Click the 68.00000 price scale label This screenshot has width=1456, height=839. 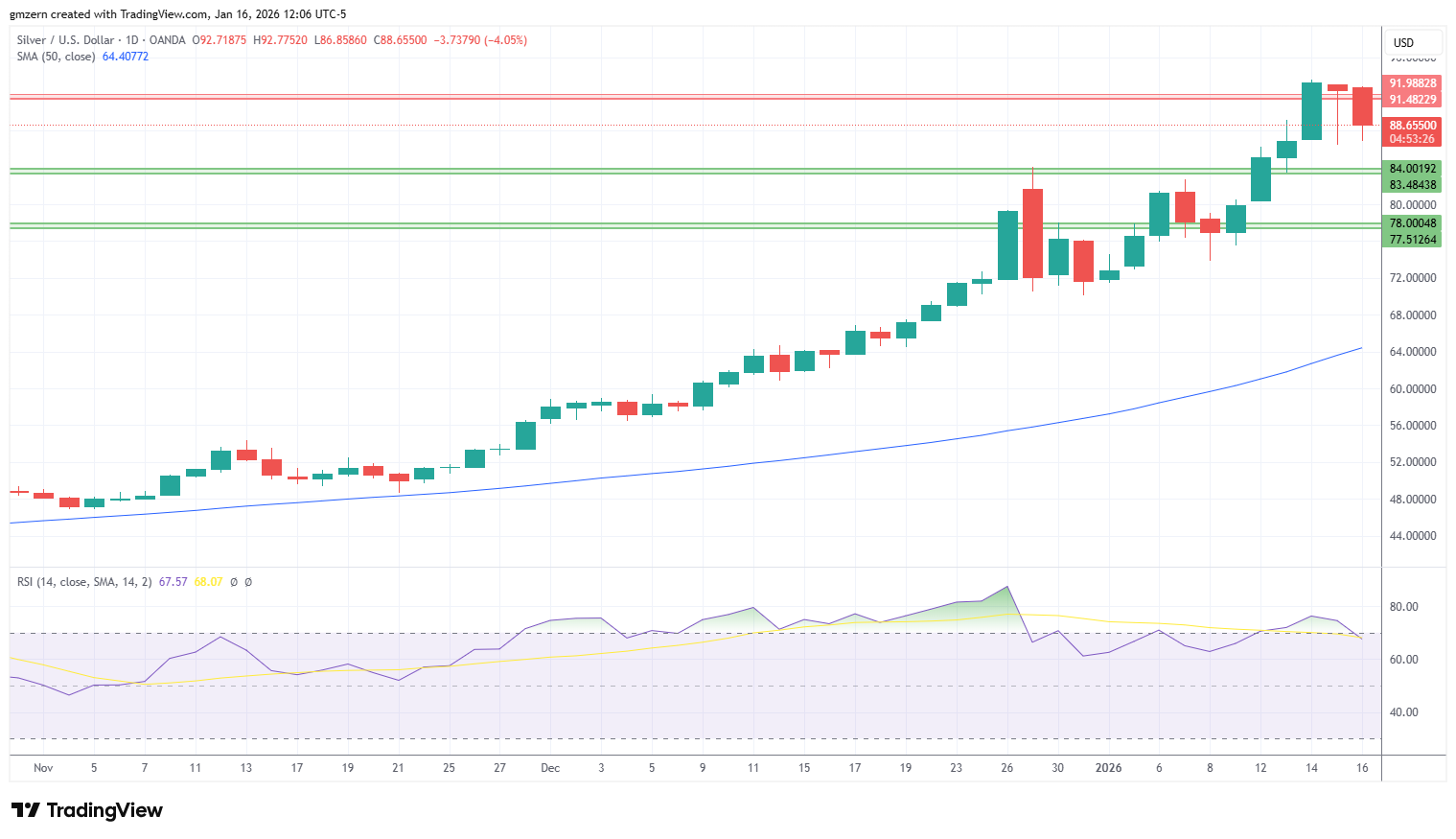coord(1413,315)
